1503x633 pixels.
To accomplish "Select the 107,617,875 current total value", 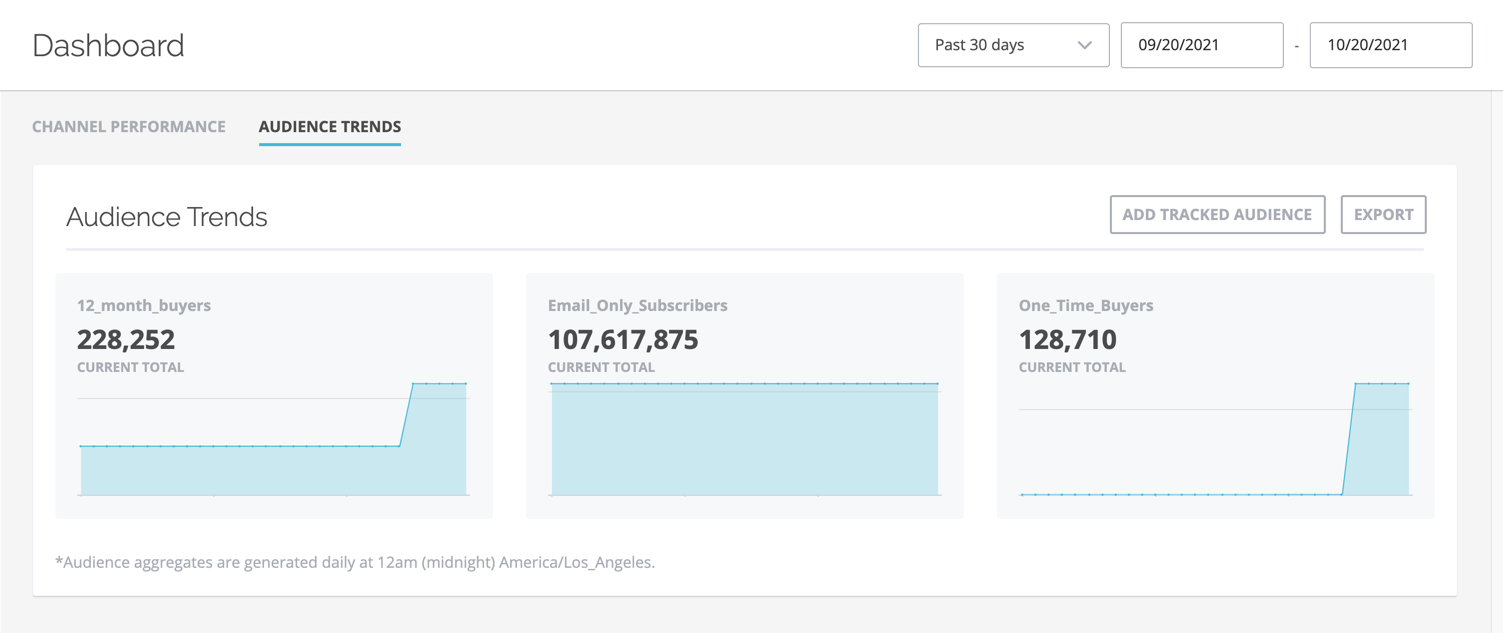I will click(623, 339).
